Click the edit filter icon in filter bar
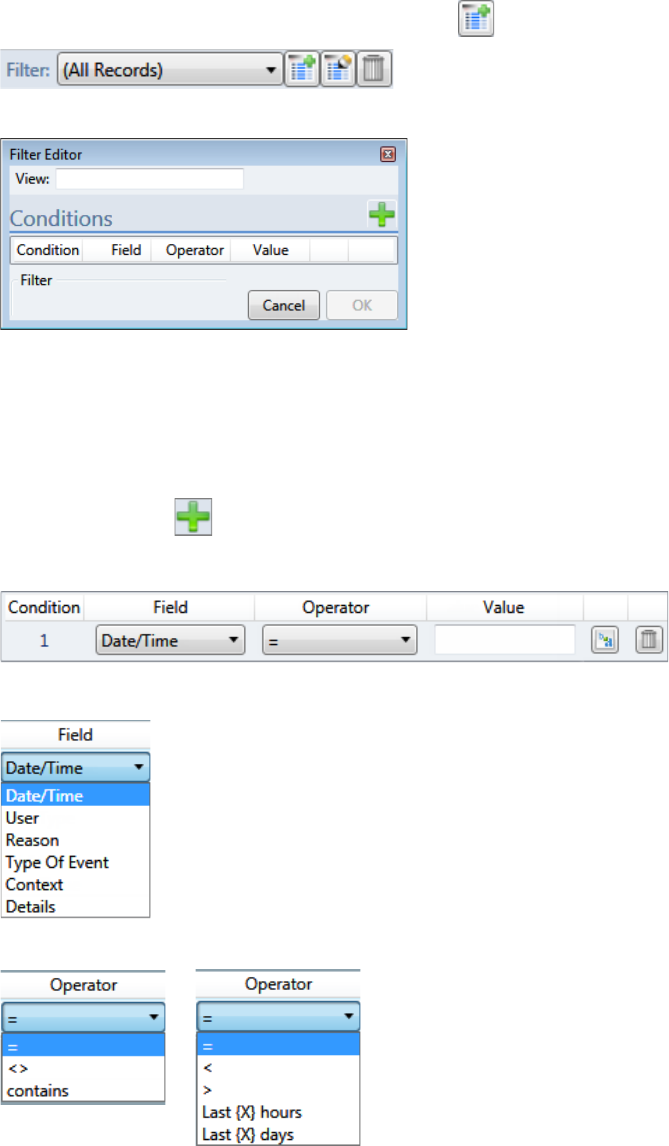The image size is (669, 1146). pos(338,69)
